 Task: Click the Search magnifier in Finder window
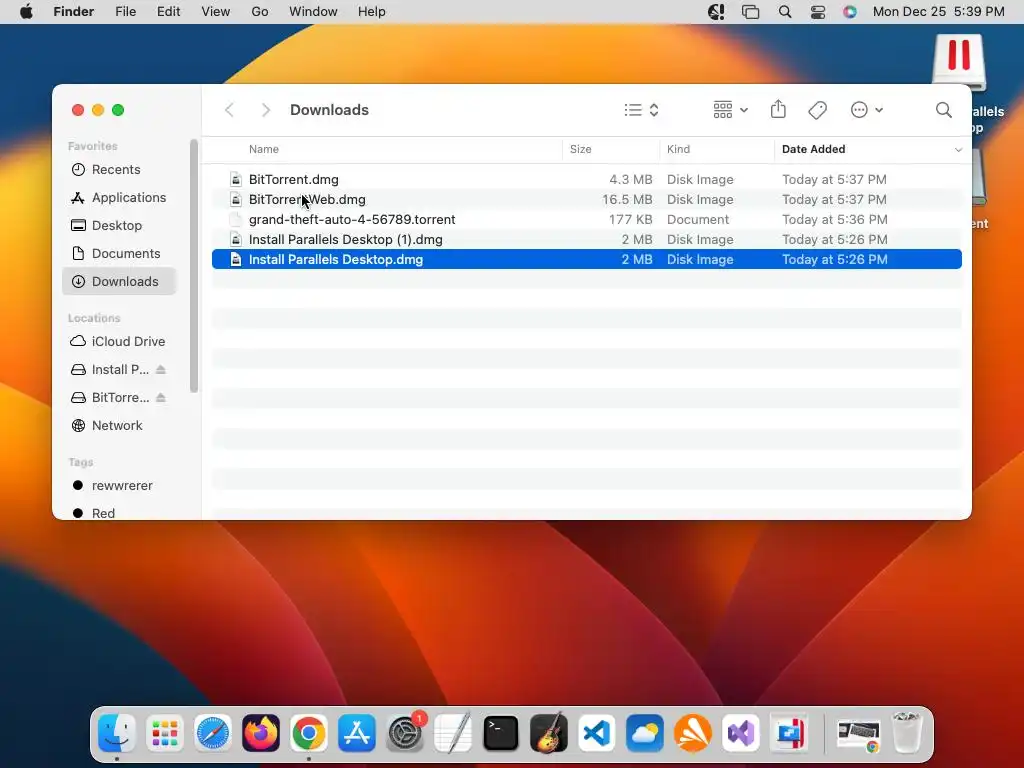(x=944, y=110)
